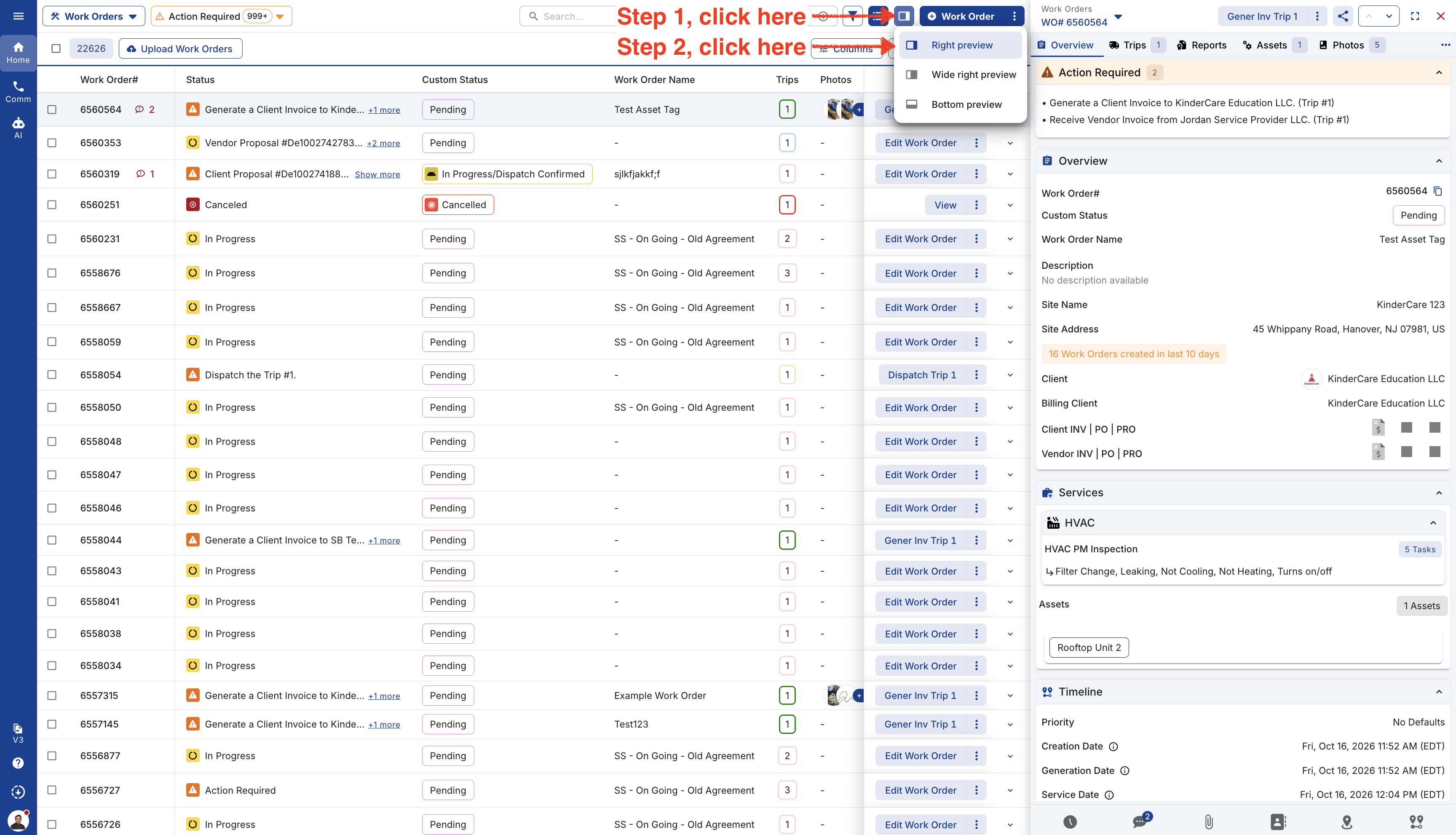1456x835 pixels.
Task: Click Upload Work Orders button
Action: tap(180, 49)
